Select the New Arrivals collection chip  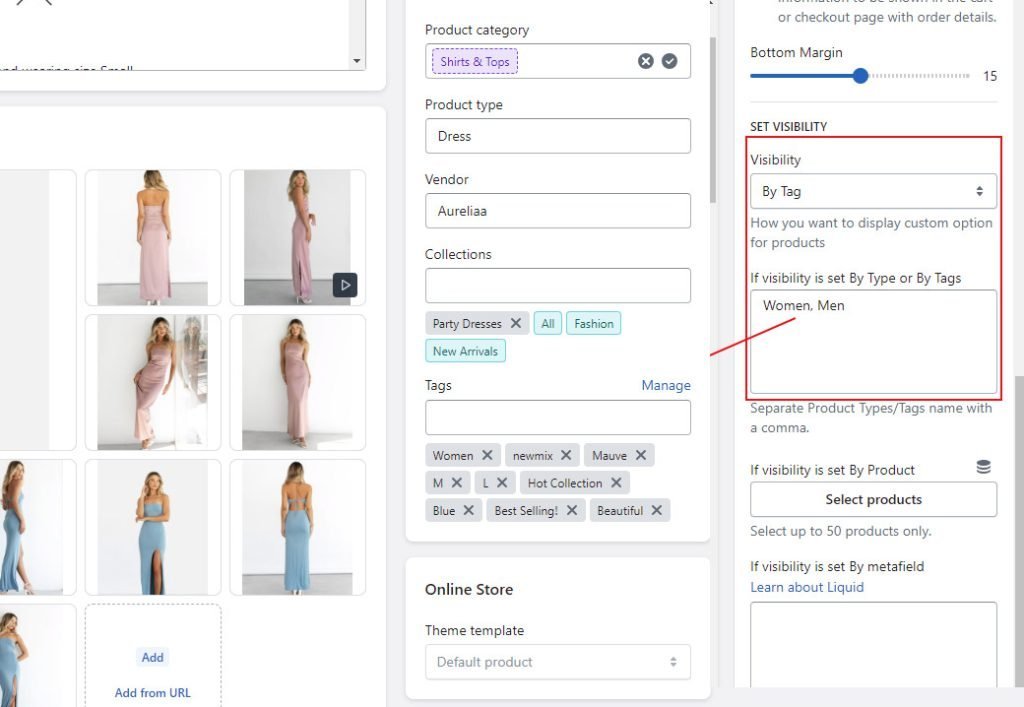coord(465,351)
